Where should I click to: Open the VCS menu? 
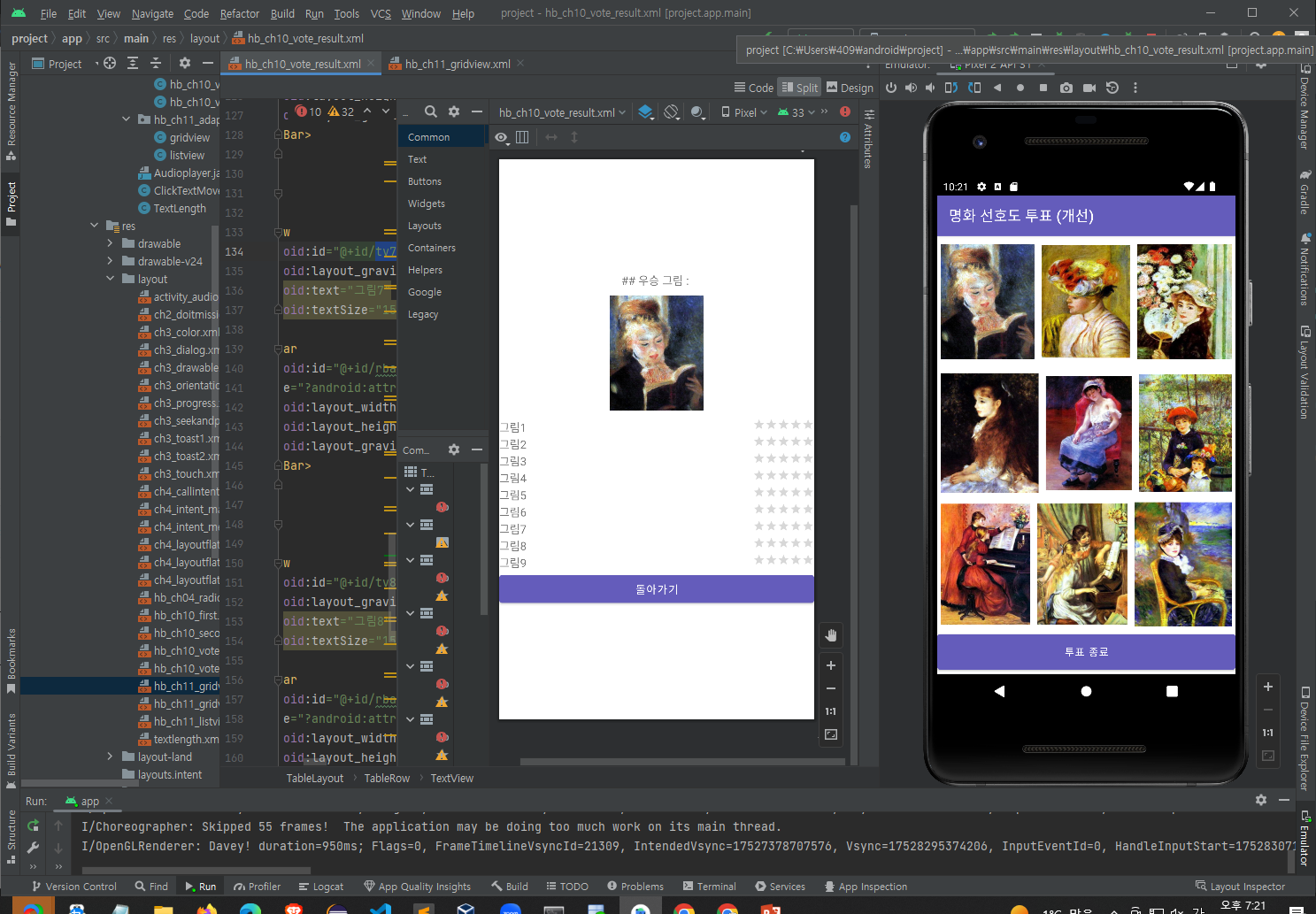(x=381, y=13)
